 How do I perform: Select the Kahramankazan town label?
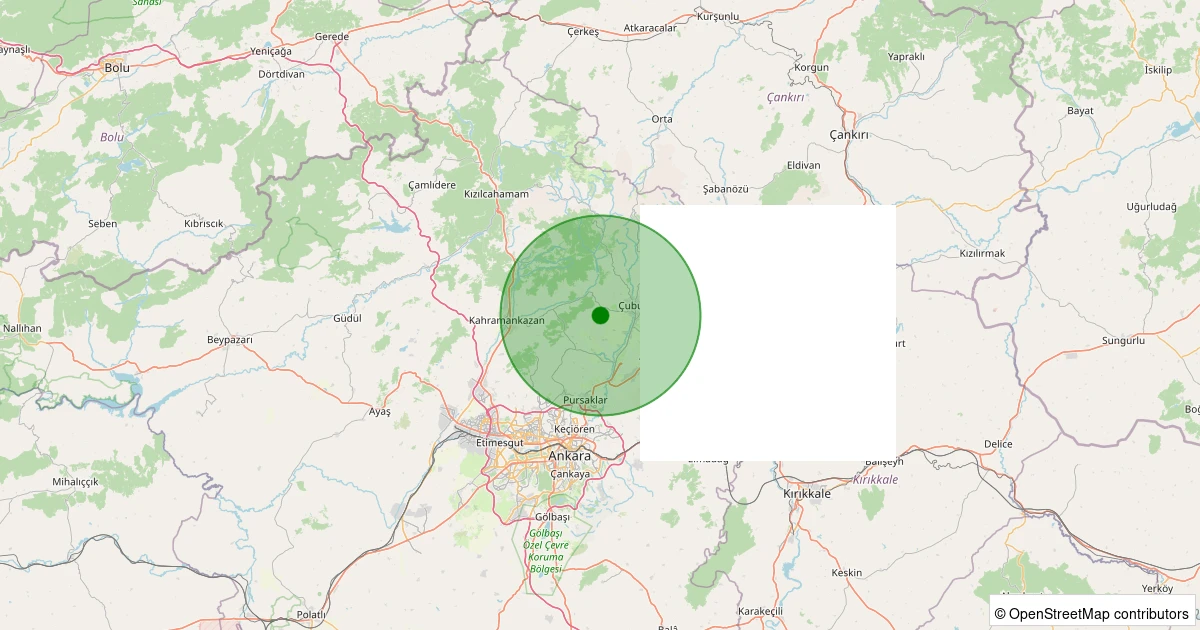pos(507,321)
